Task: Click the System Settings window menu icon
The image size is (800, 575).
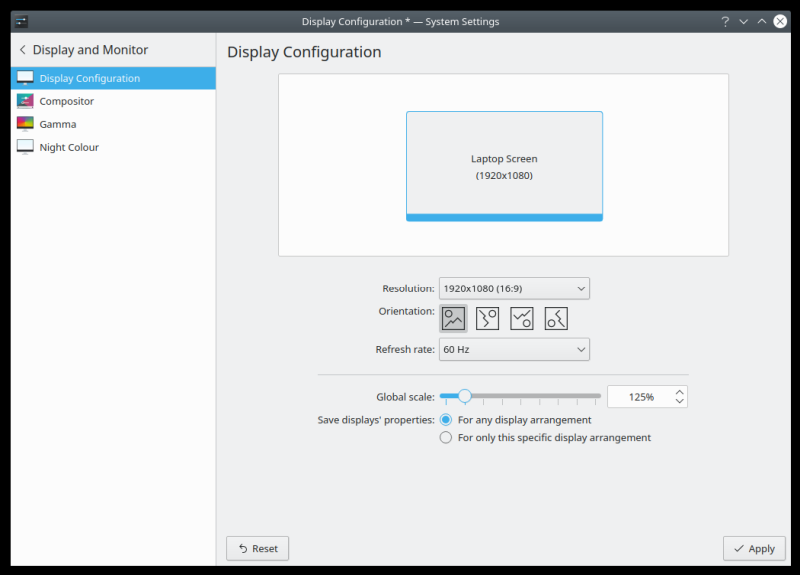Action: coord(21,21)
